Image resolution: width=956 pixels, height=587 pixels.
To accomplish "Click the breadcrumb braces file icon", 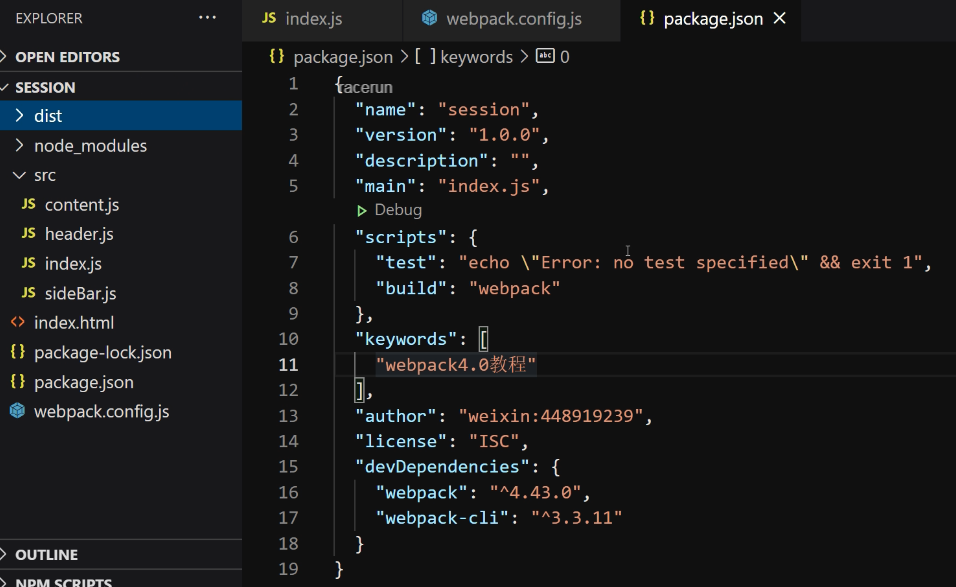I will point(277,56).
